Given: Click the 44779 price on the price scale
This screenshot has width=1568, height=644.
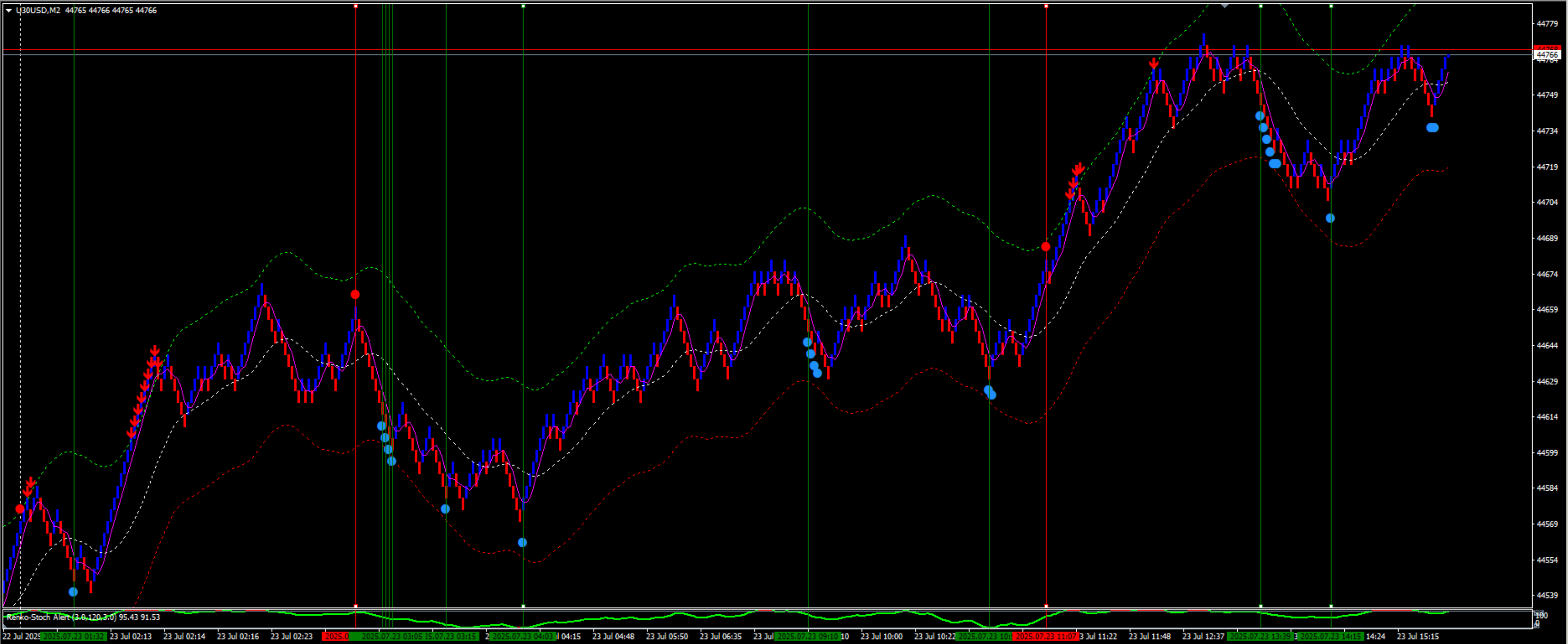Looking at the screenshot, I should point(1547,24).
